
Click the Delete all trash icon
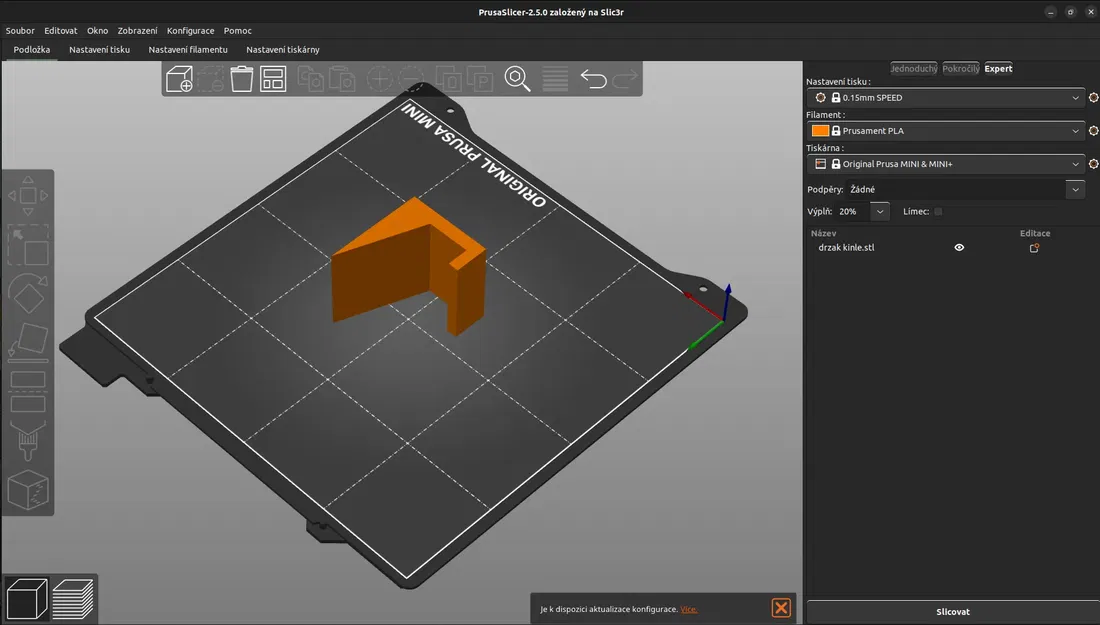(x=241, y=79)
